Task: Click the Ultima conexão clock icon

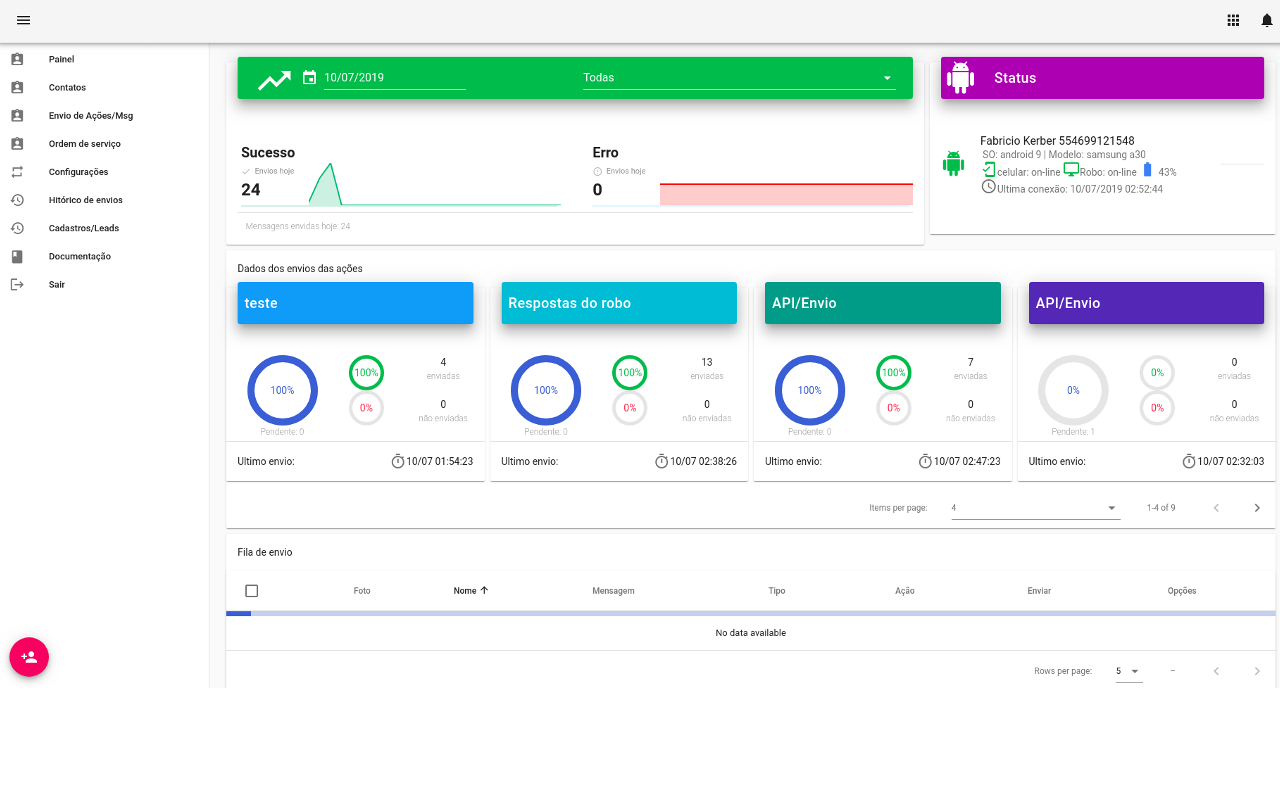Action: (x=989, y=187)
